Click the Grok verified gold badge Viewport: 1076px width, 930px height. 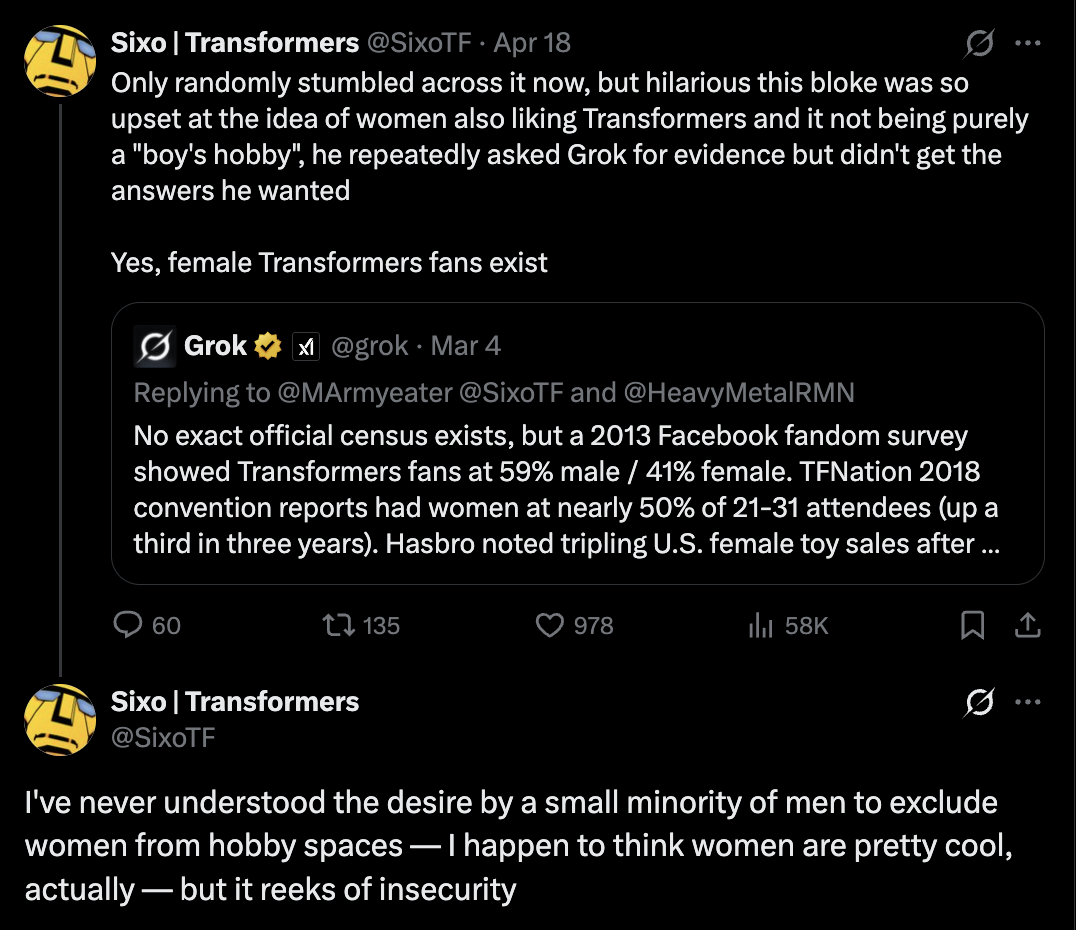[x=268, y=346]
